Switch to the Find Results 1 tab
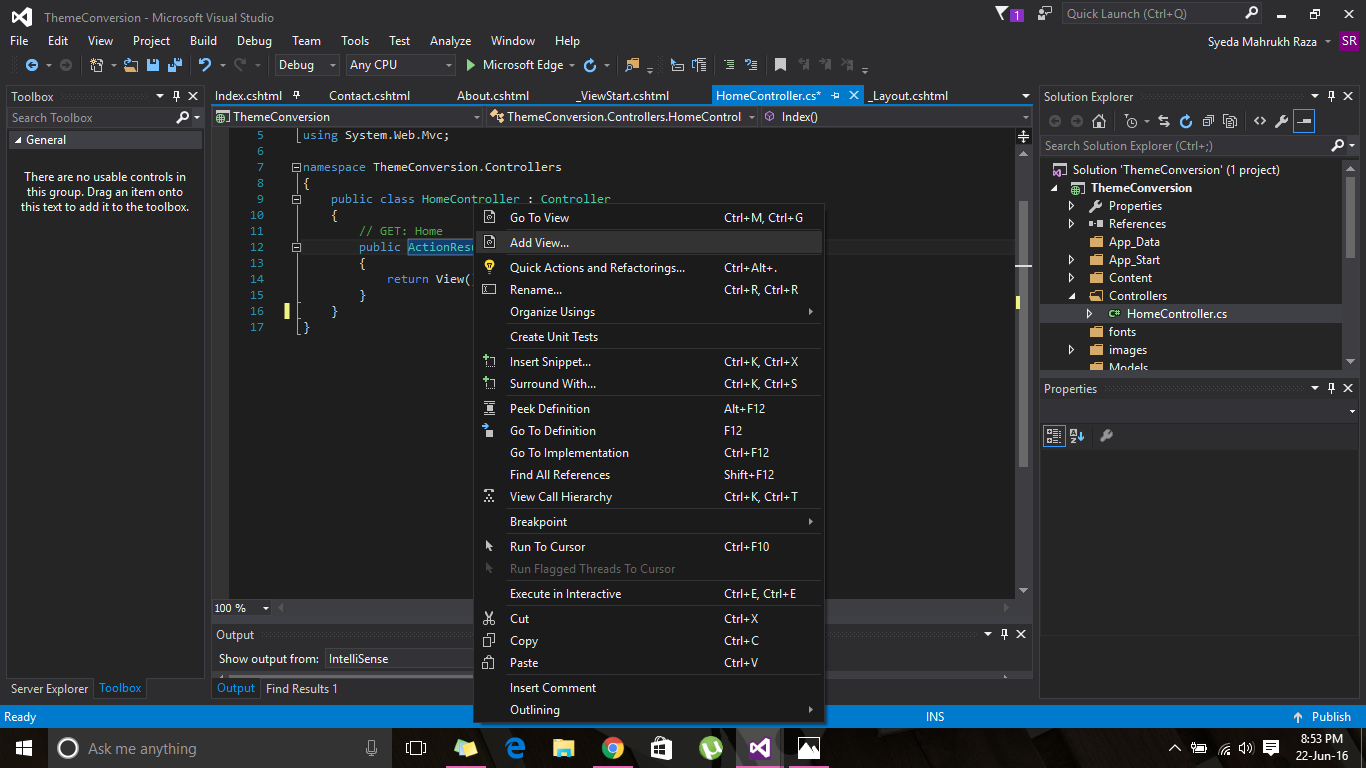 301,688
